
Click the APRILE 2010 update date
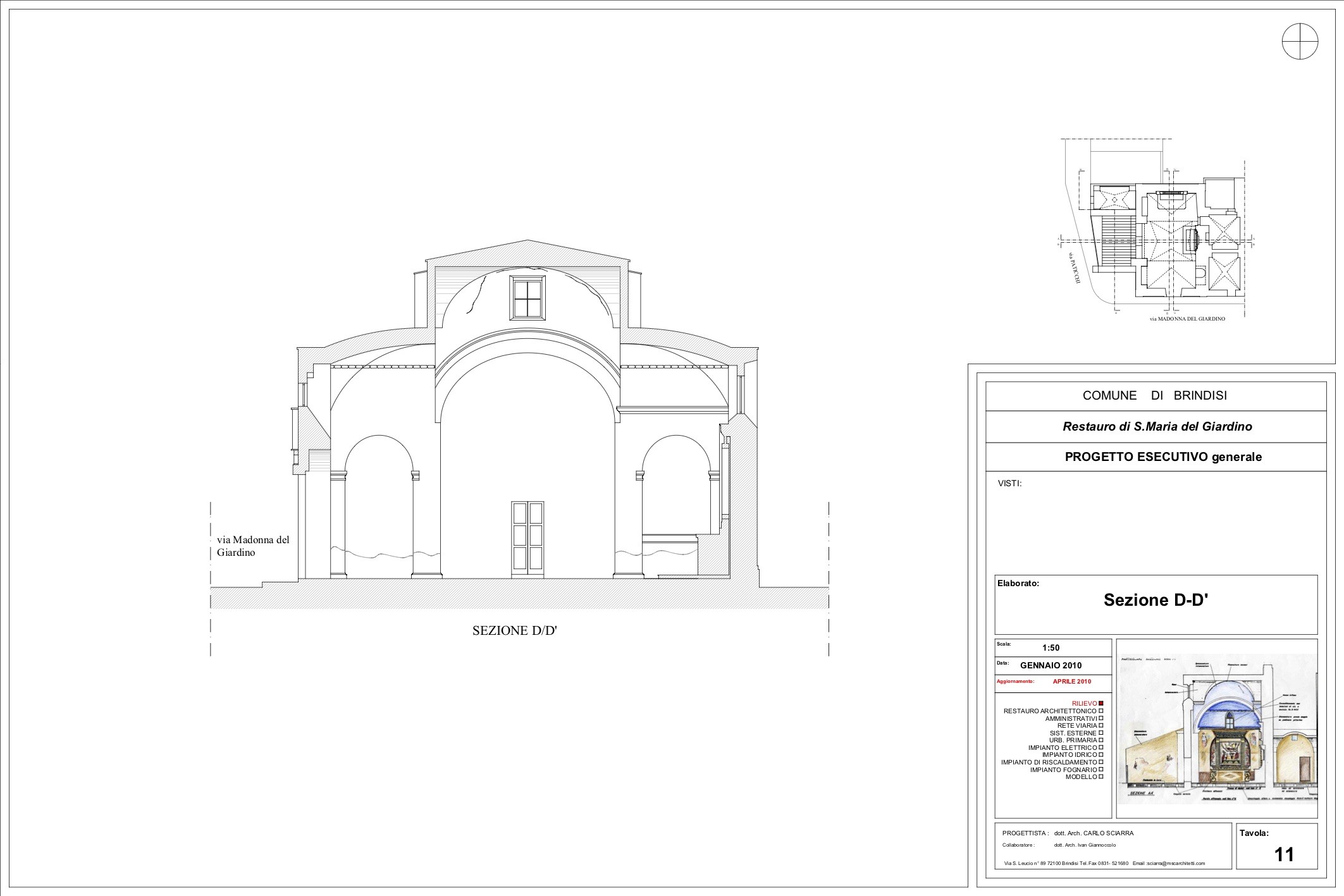[x=1072, y=682]
